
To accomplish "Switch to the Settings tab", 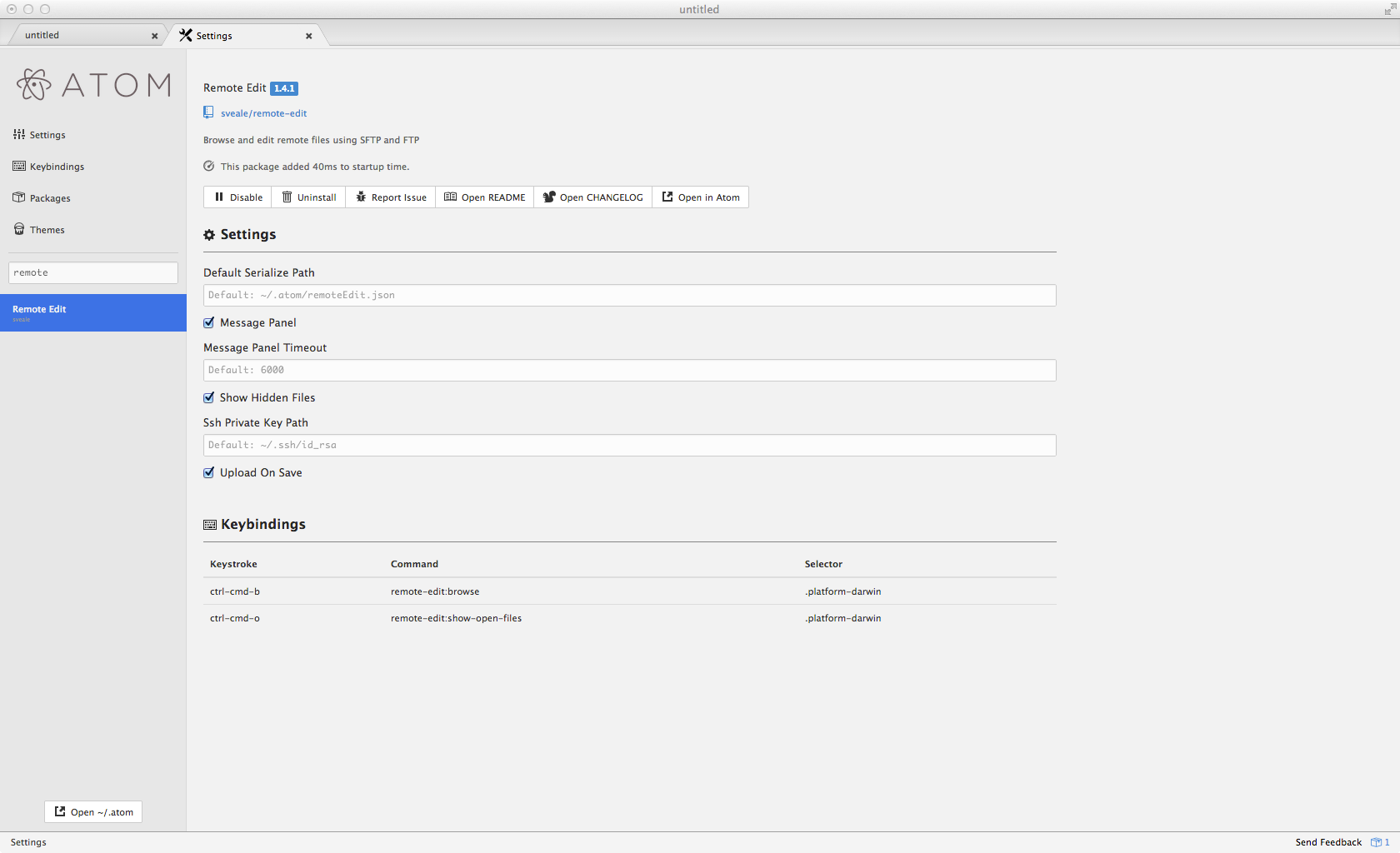I will click(x=246, y=36).
